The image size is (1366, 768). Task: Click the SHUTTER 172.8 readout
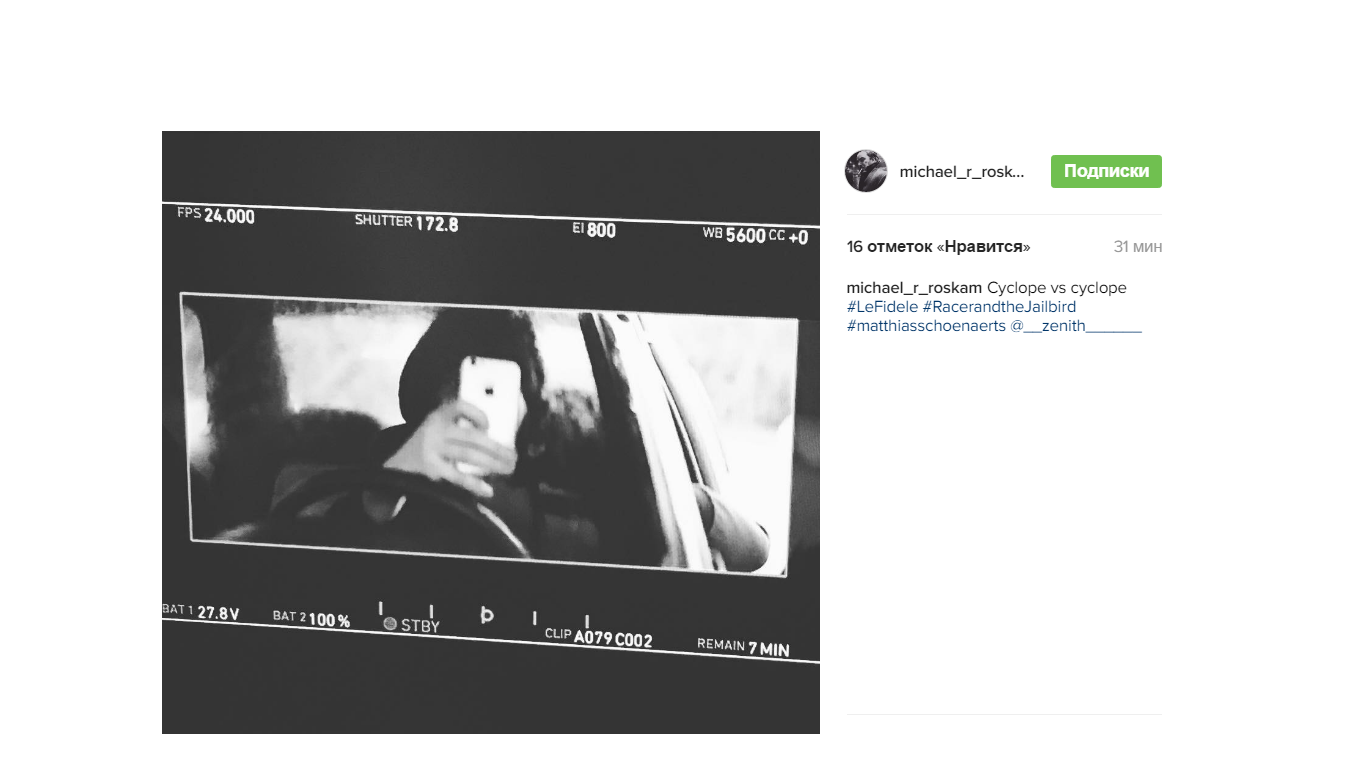click(406, 222)
